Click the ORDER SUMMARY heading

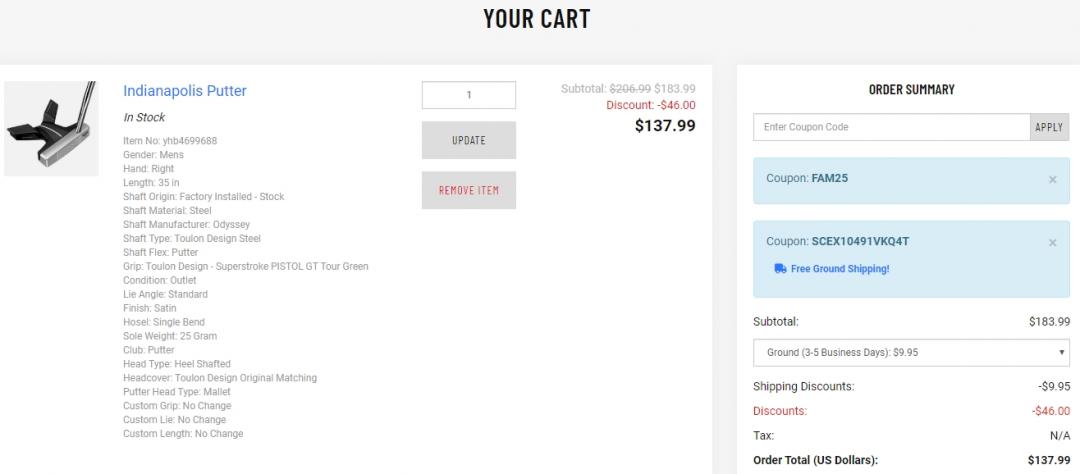pyautogui.click(x=911, y=90)
